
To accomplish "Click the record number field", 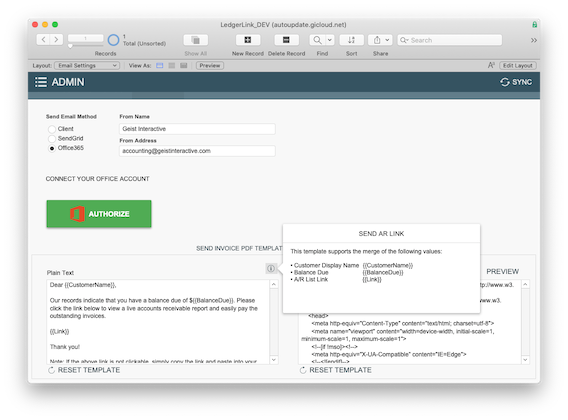I will [85, 38].
